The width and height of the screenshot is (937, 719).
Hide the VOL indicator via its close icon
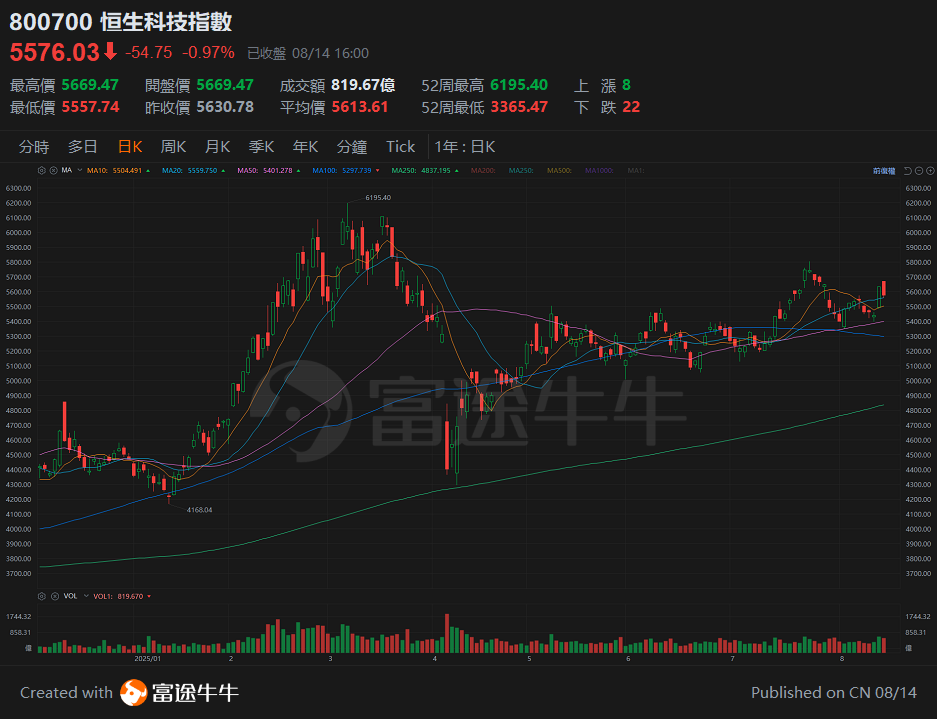(x=55, y=596)
